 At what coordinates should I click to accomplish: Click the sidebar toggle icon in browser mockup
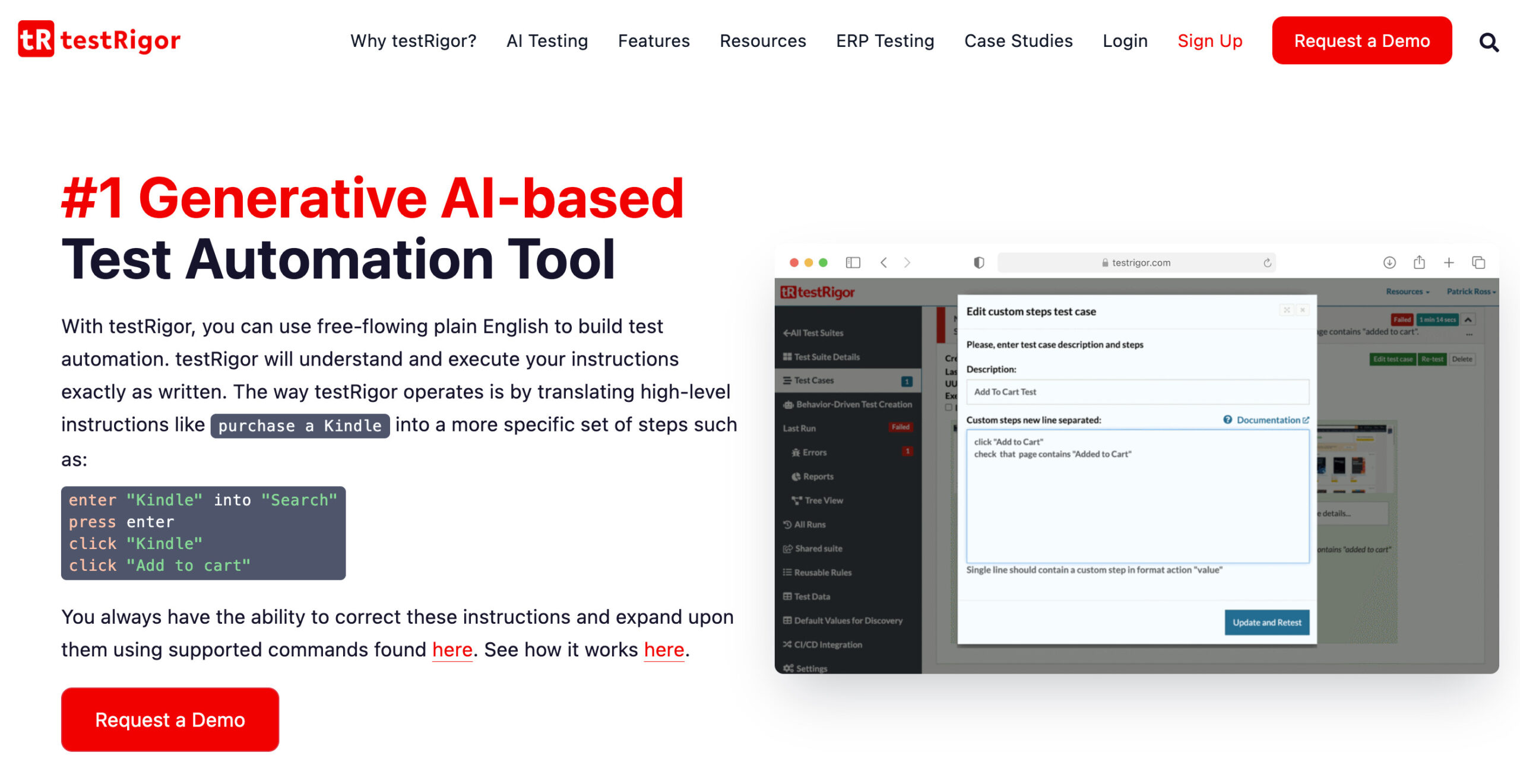[x=853, y=262]
